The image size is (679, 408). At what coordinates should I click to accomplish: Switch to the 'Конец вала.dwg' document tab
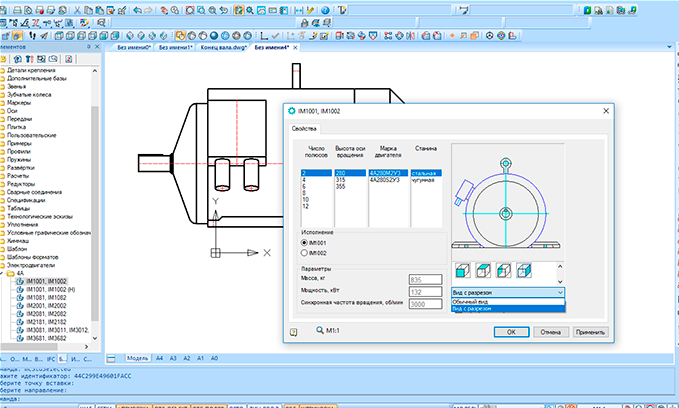point(223,48)
